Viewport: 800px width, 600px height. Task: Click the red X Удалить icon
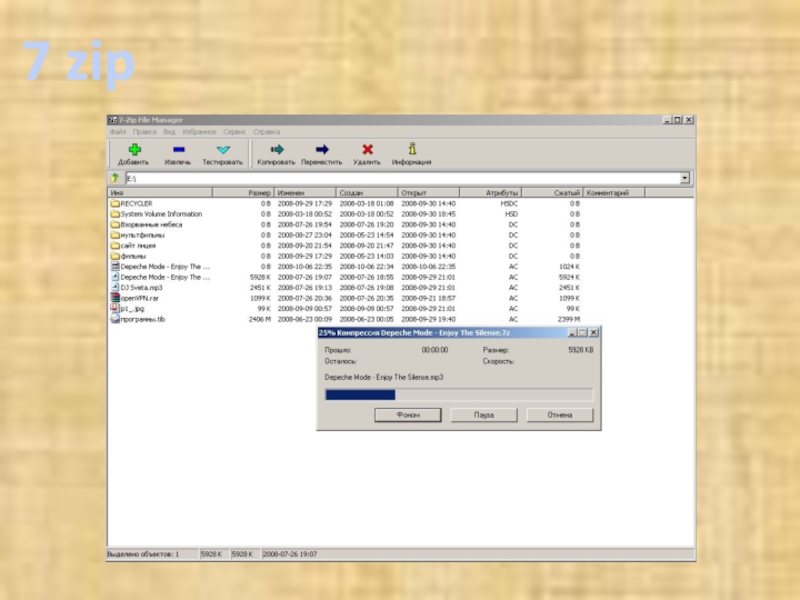[367, 149]
